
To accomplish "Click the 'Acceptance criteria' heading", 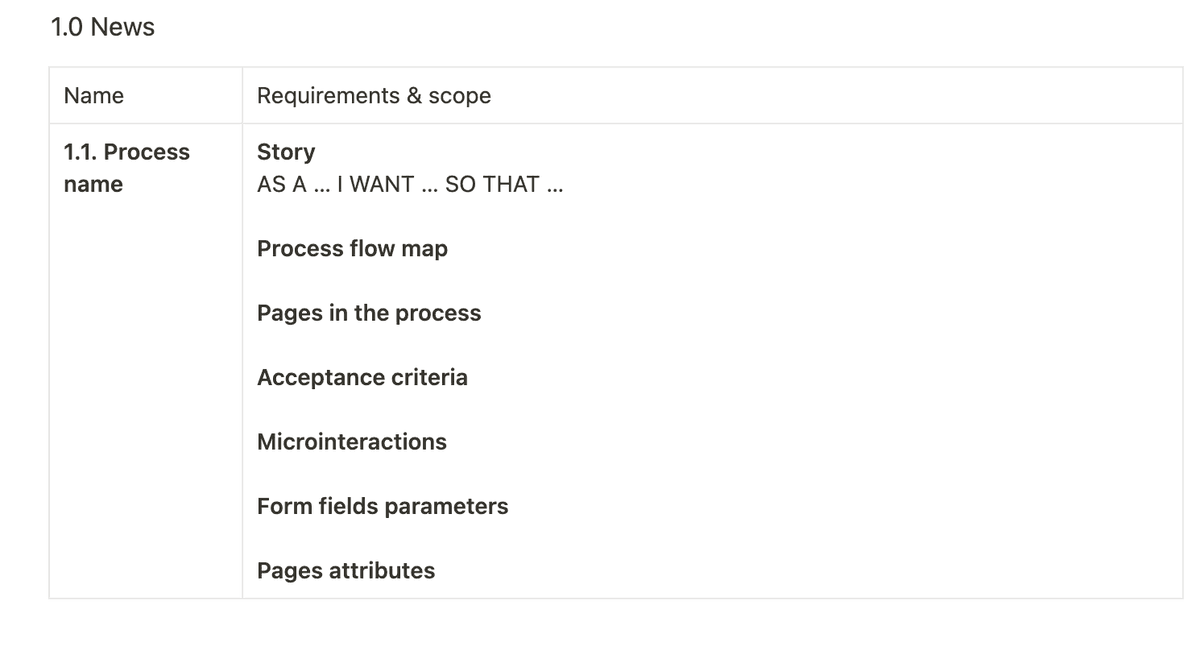I will click(x=362, y=377).
